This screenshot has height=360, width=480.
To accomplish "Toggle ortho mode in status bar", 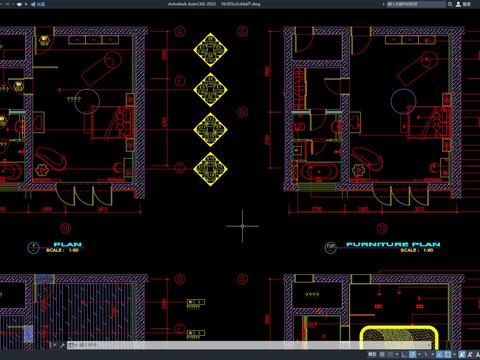I will click(404, 354).
